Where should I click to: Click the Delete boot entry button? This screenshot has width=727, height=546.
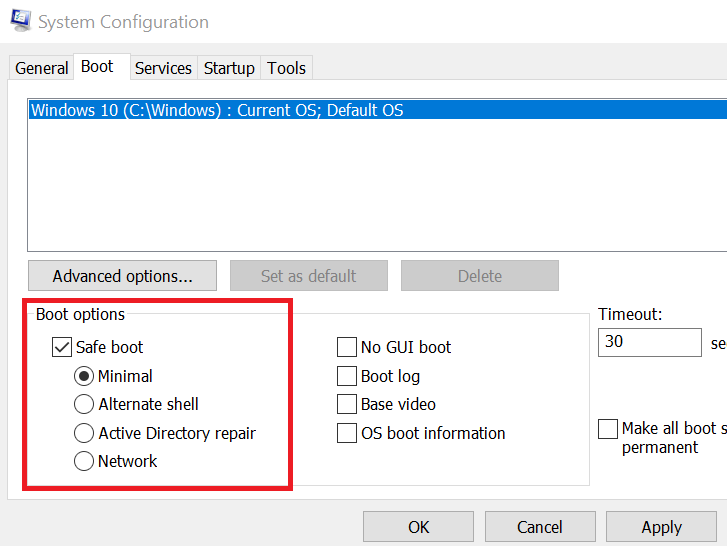pyautogui.click(x=480, y=276)
